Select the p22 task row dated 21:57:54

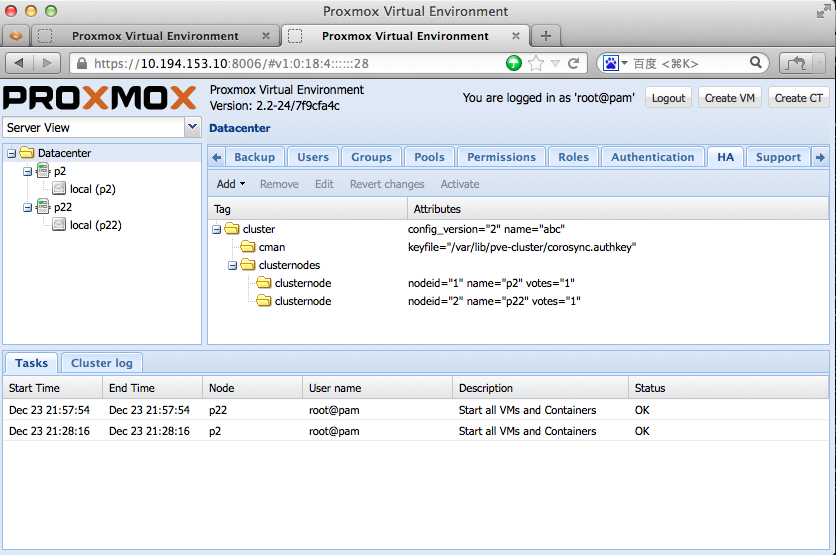(x=415, y=409)
